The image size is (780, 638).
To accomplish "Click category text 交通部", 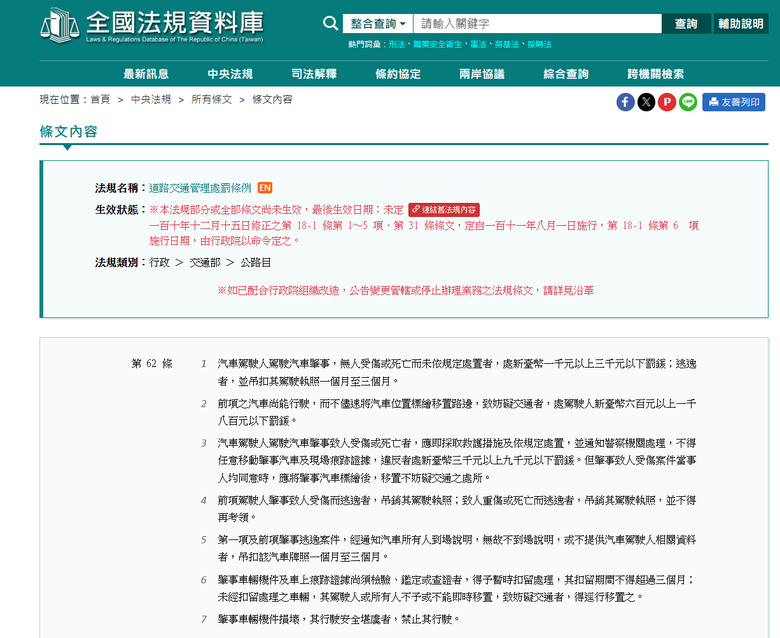I will pyautogui.click(x=205, y=263).
